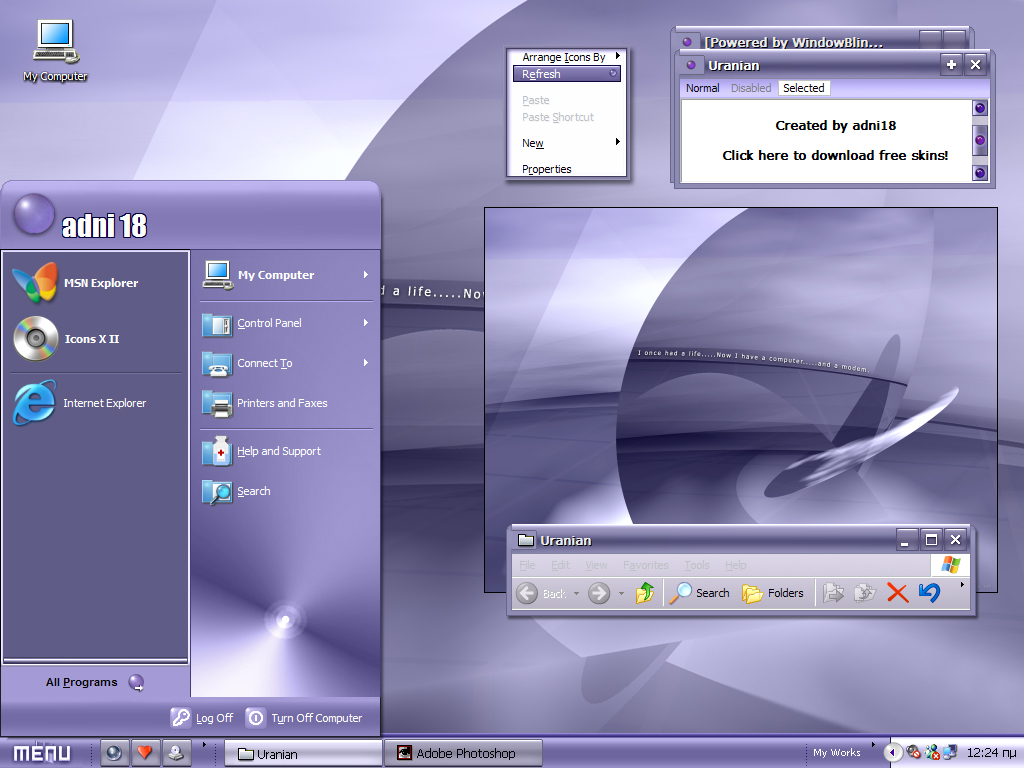
Task: Open Icons X II in start menu
Action: tap(67, 339)
